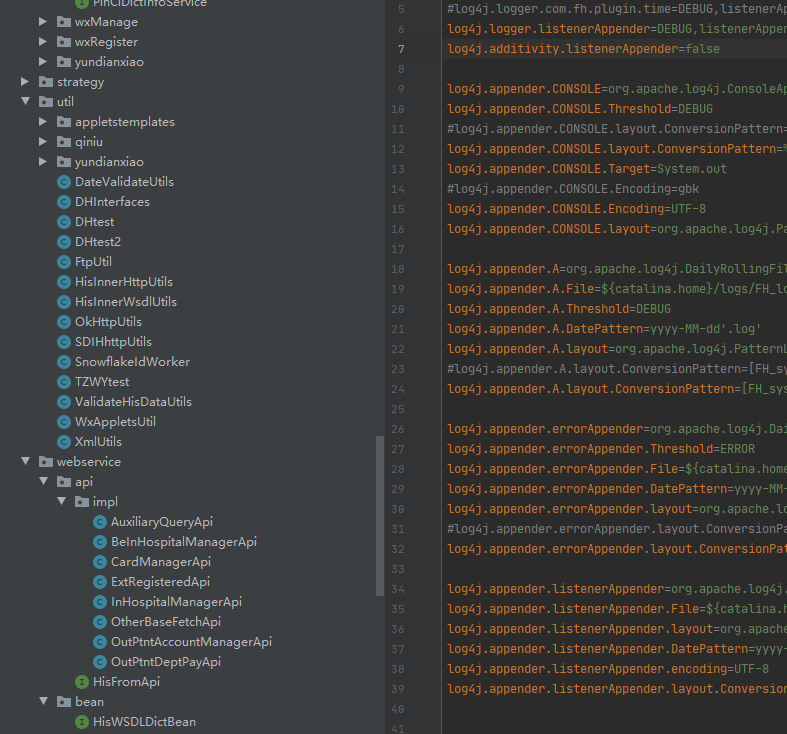This screenshot has height=734, width=787.
Task: Click the HisInnerHttpUtils class icon
Action: click(x=64, y=282)
